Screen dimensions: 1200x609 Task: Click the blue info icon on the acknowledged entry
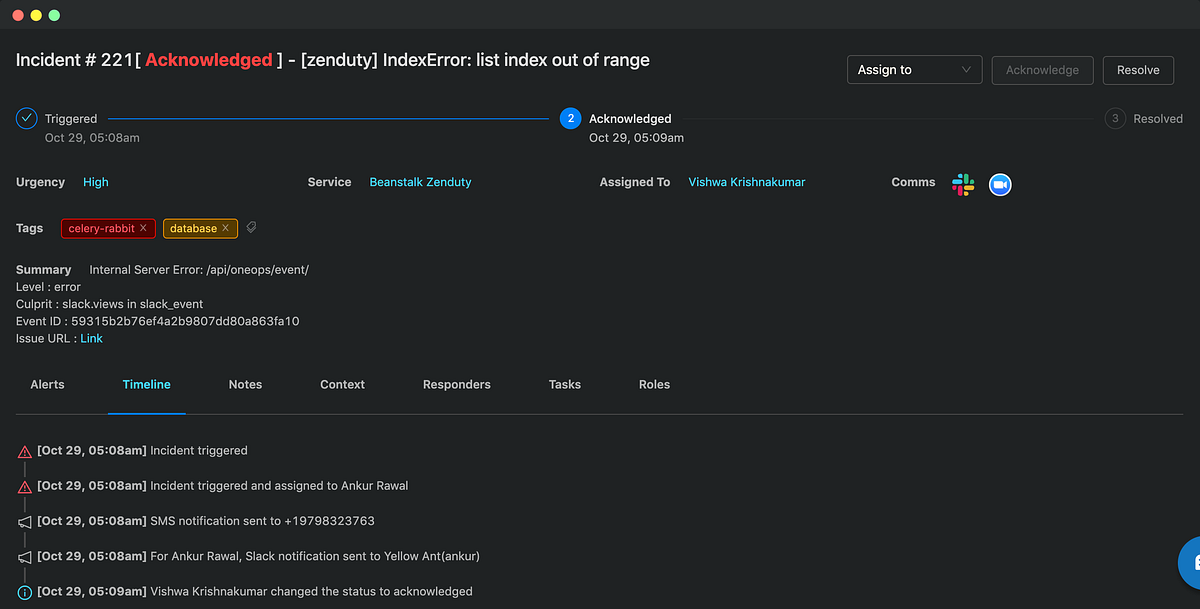(x=24, y=591)
